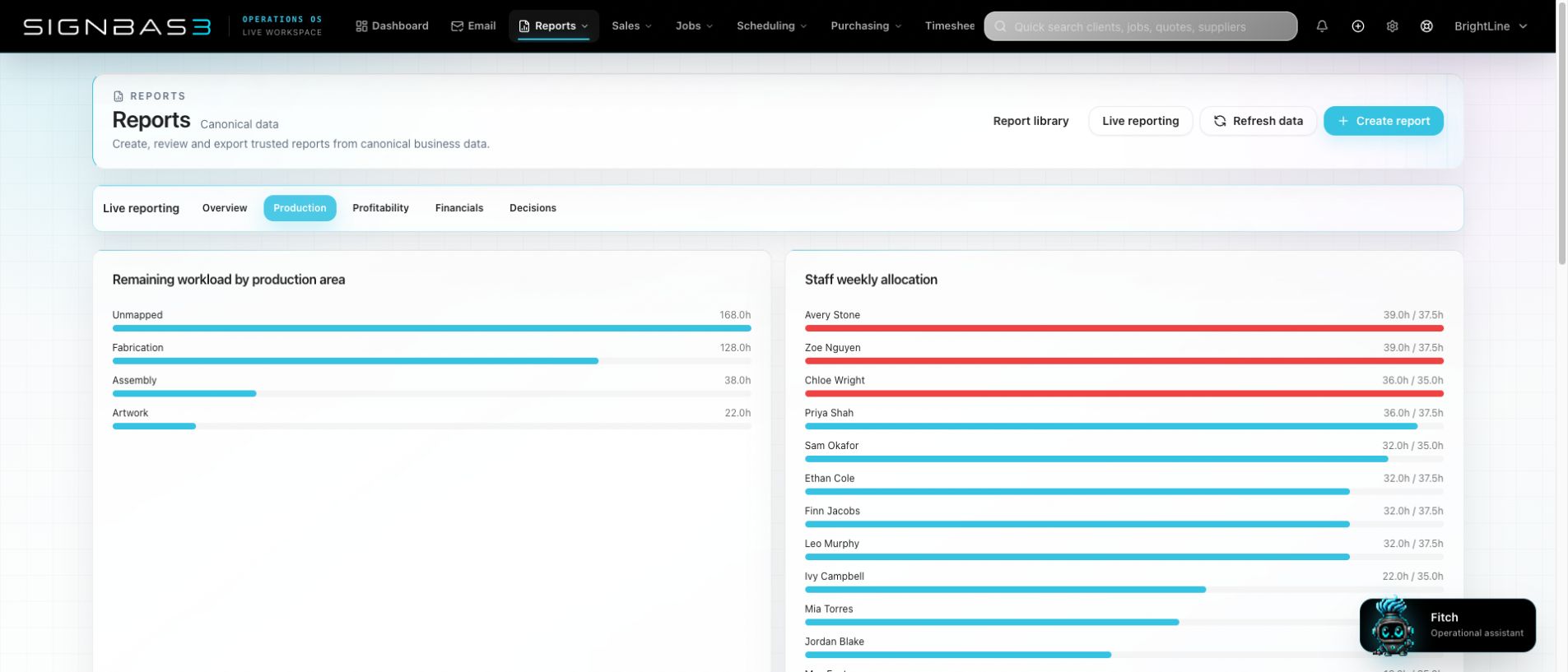Click the quick search input field
Viewport: 1568px width, 672px height.
[1140, 26]
